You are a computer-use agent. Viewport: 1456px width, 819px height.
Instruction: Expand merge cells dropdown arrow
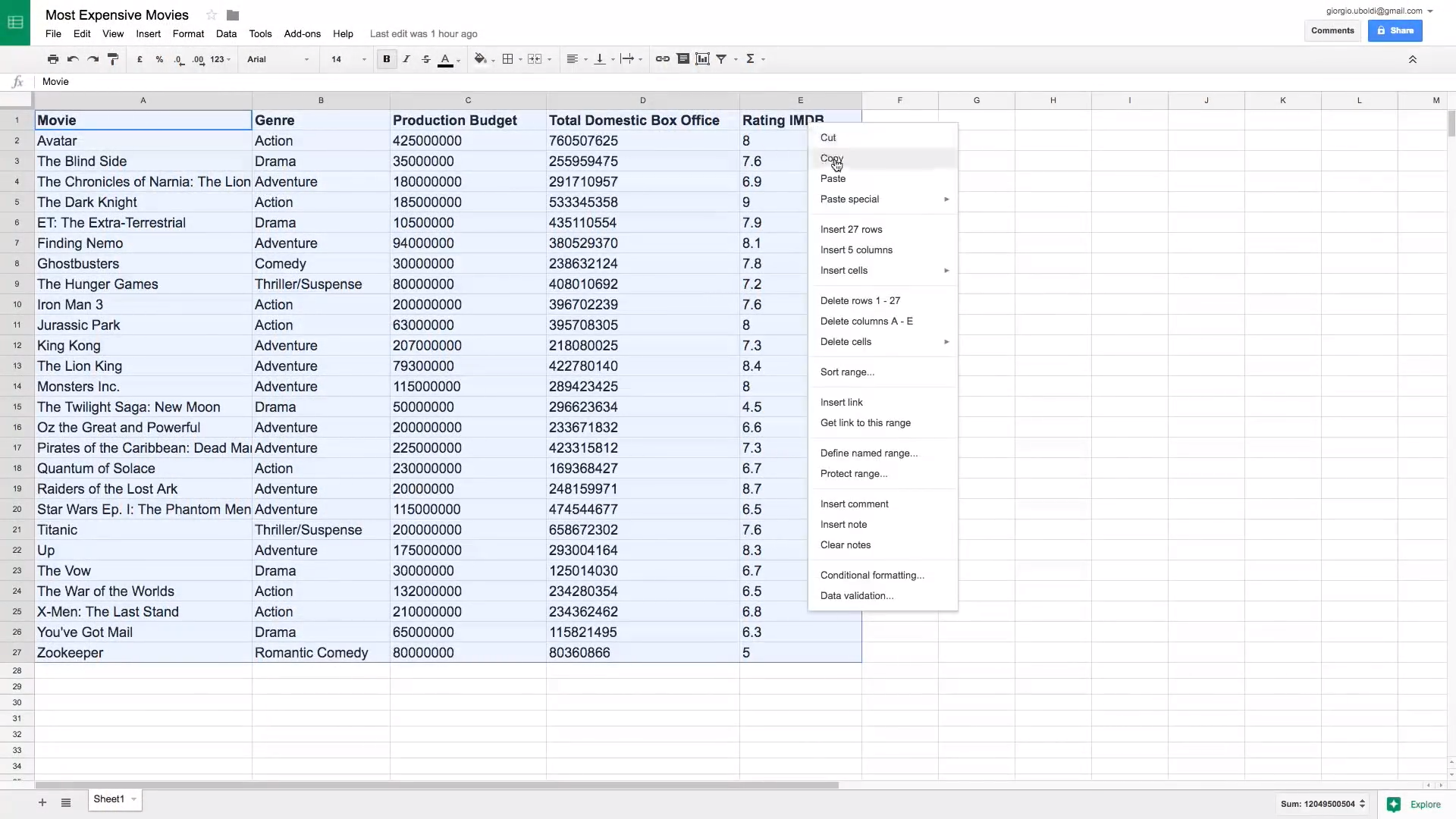click(549, 60)
